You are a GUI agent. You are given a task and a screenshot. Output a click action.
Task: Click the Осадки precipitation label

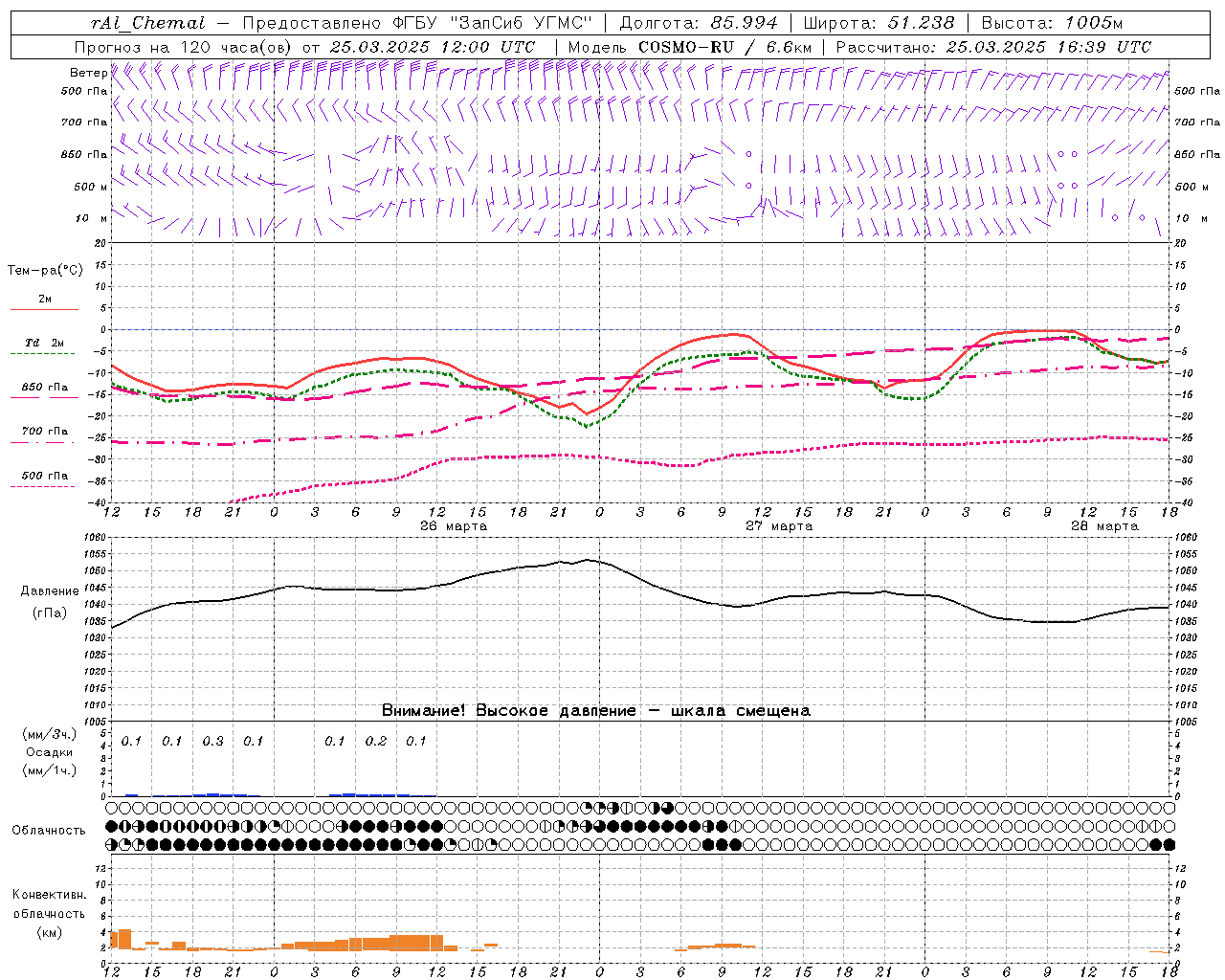coord(49,752)
